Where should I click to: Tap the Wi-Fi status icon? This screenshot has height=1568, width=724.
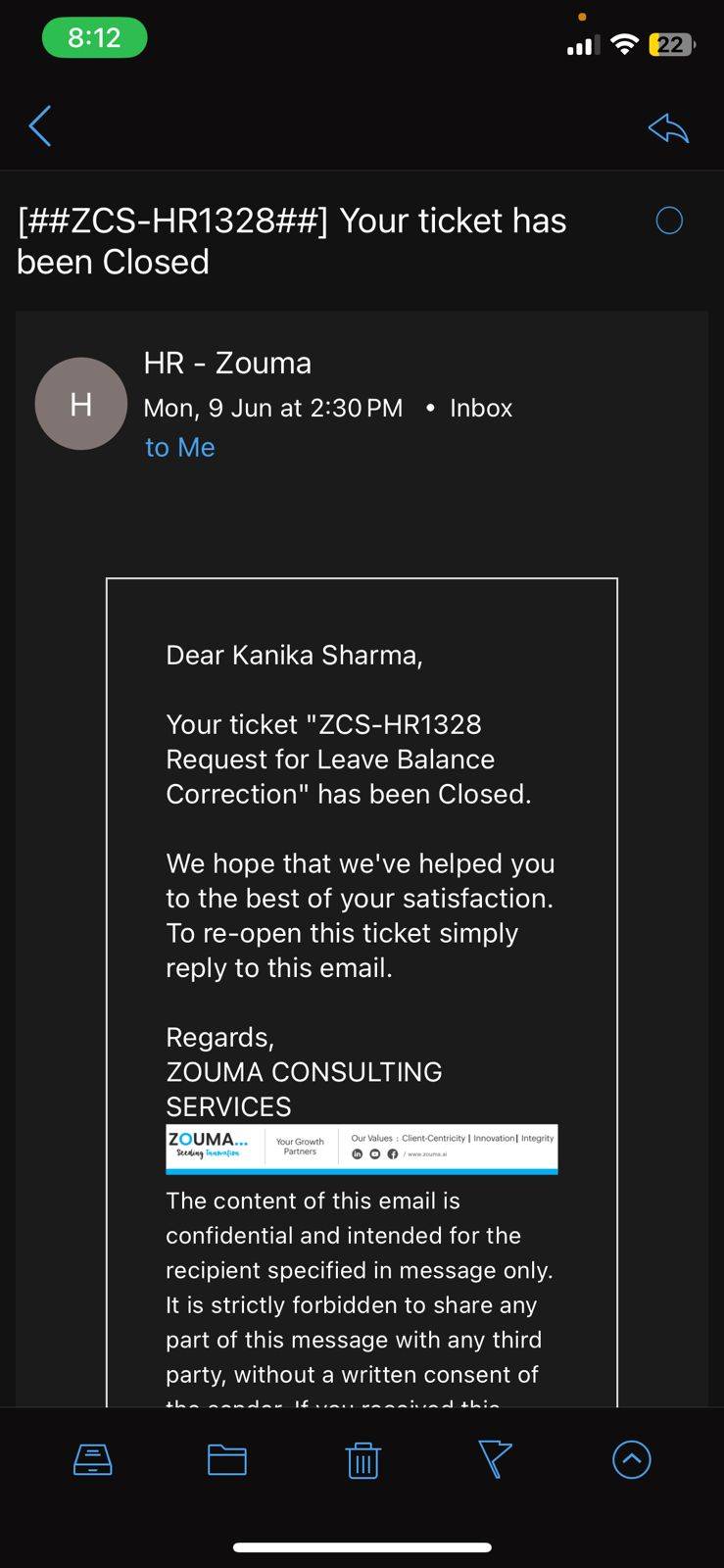pyautogui.click(x=624, y=44)
